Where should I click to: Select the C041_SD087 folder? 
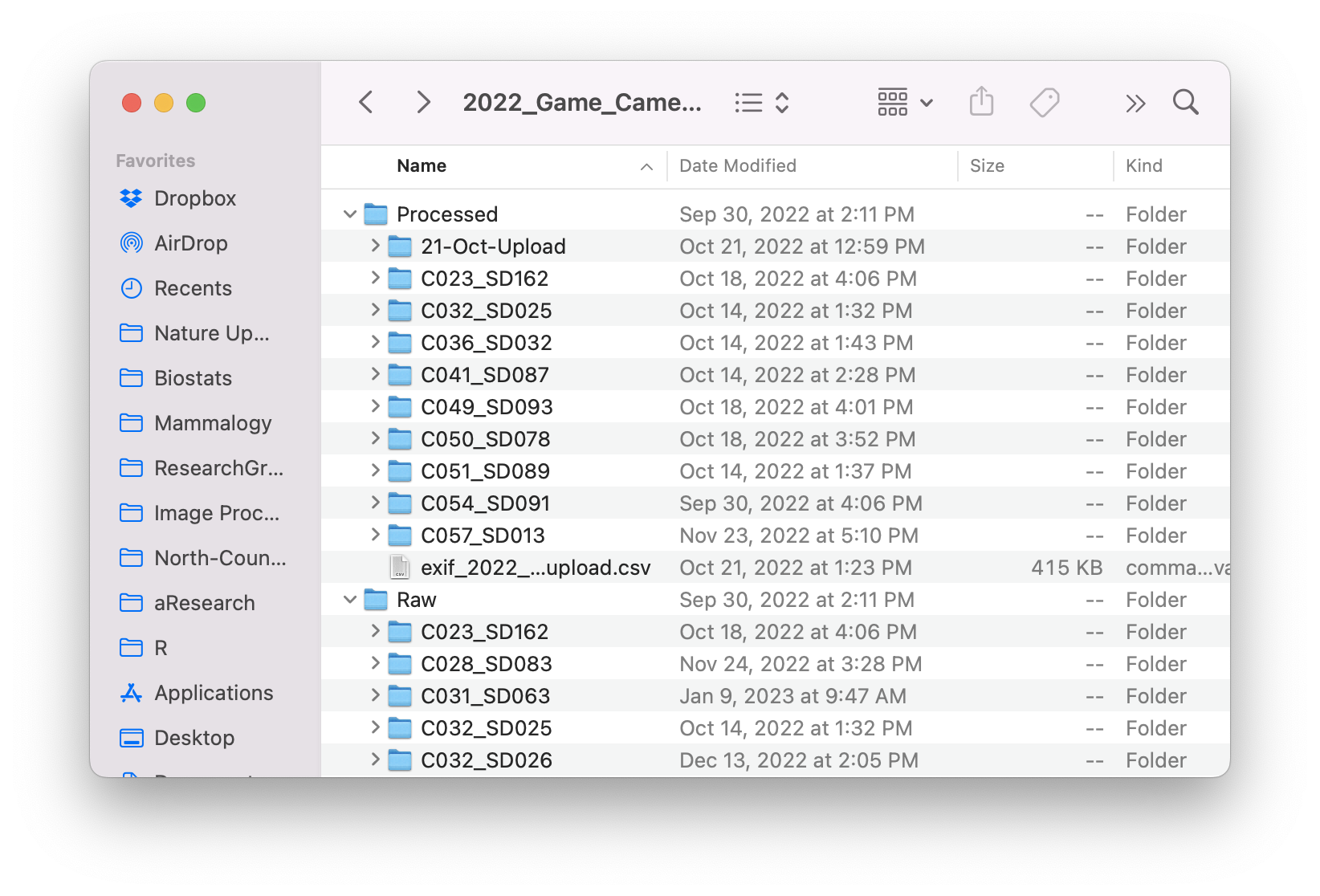pos(776,375)
